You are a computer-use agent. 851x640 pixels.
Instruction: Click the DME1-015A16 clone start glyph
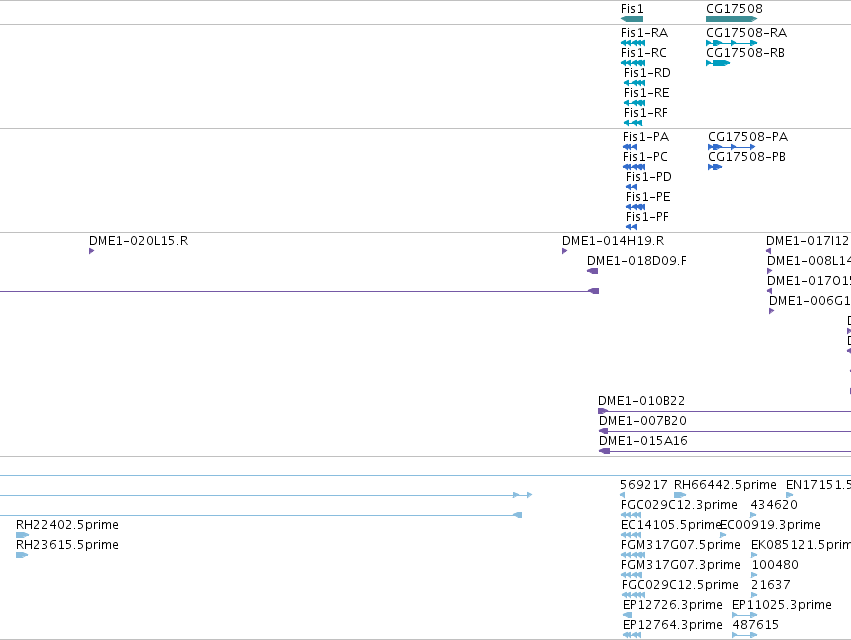pos(605,452)
